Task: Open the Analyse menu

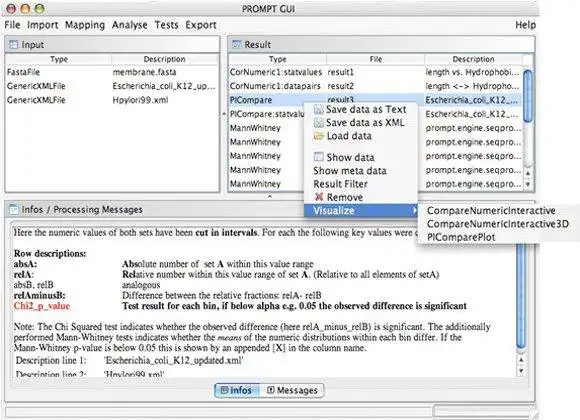Action: point(129,25)
